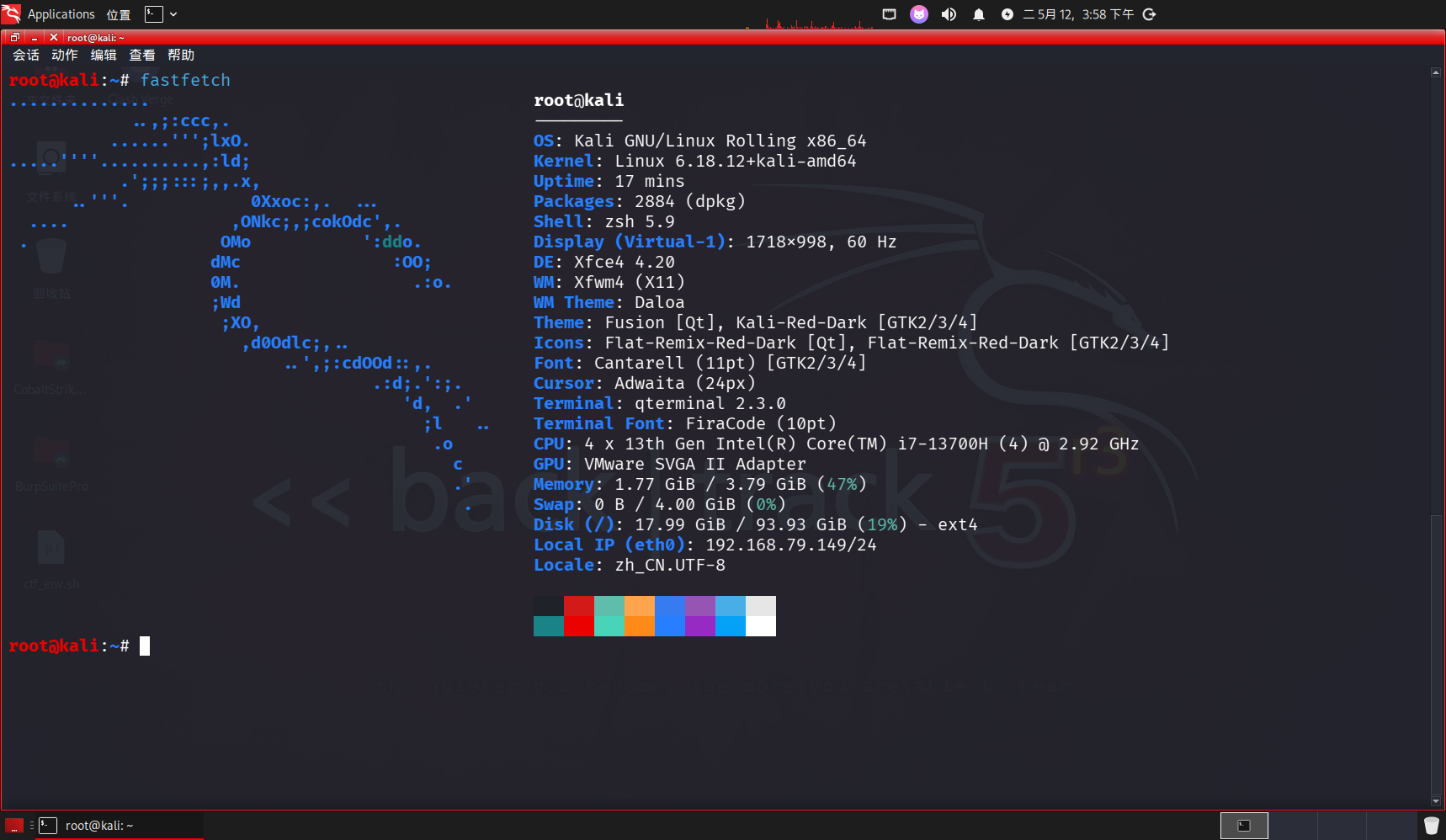Click the Font line Cantarell (11pt)

point(700,363)
